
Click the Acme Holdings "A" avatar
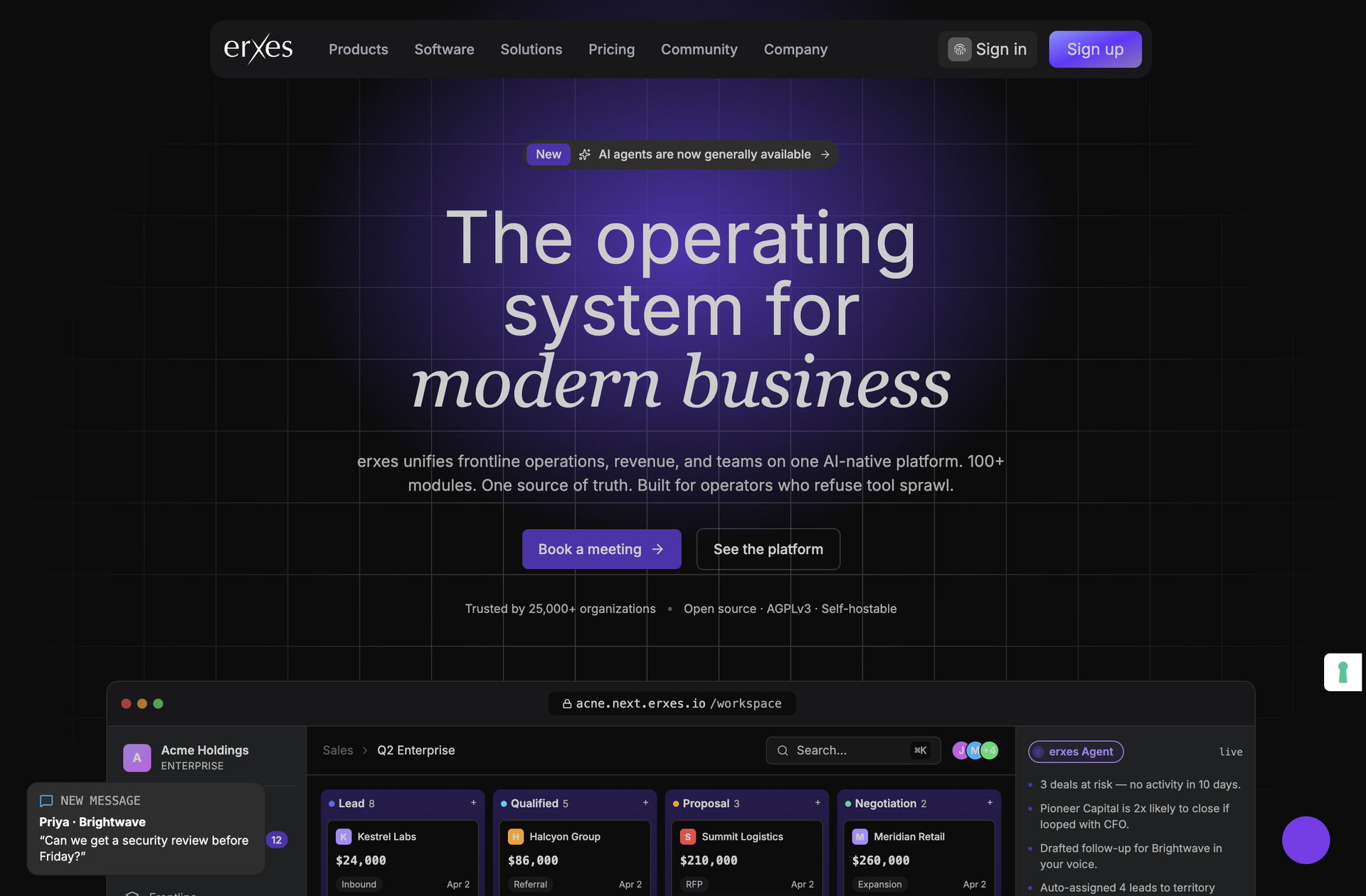pos(137,757)
